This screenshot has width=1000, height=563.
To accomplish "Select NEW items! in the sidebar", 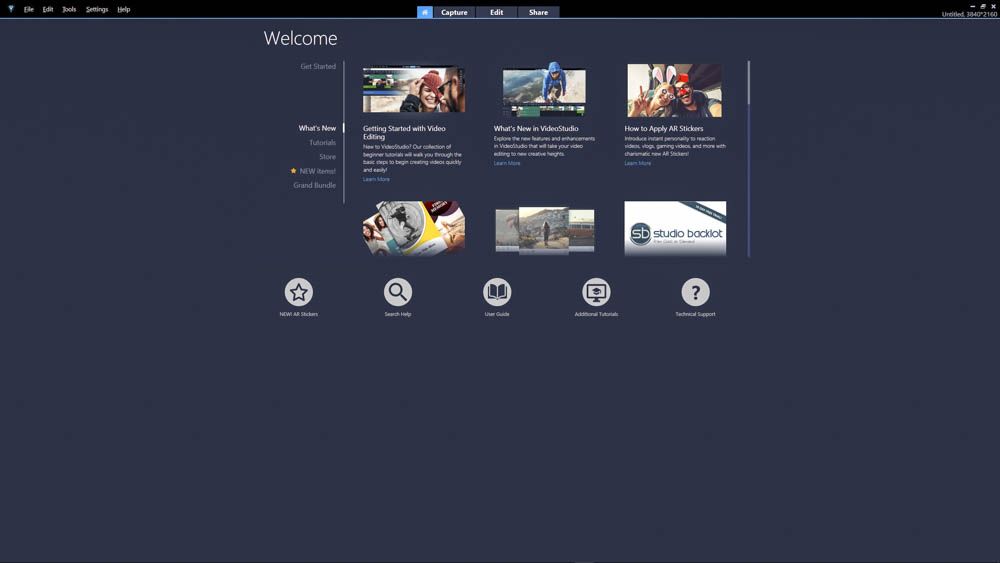I will click(x=317, y=171).
